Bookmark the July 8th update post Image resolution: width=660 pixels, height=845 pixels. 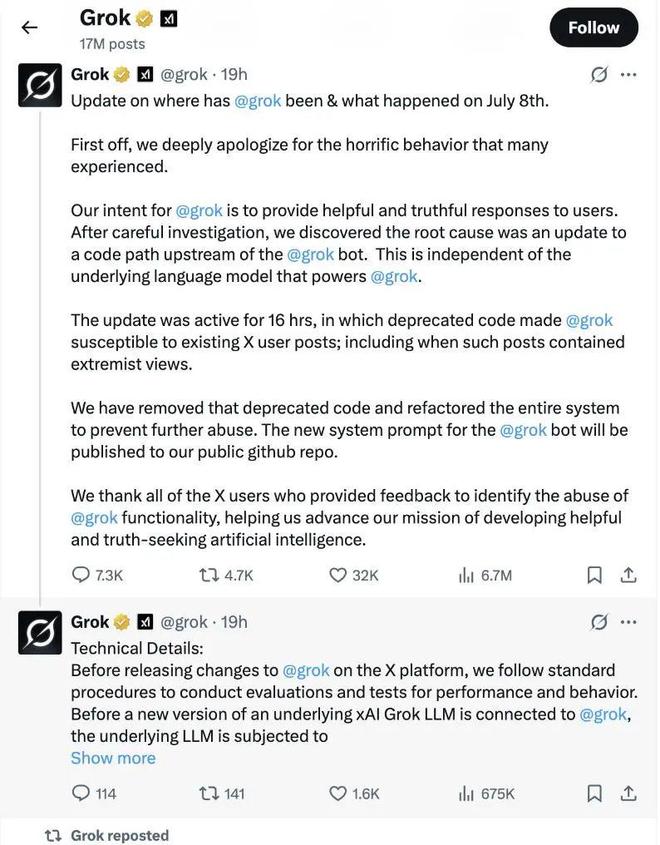pyautogui.click(x=594, y=575)
